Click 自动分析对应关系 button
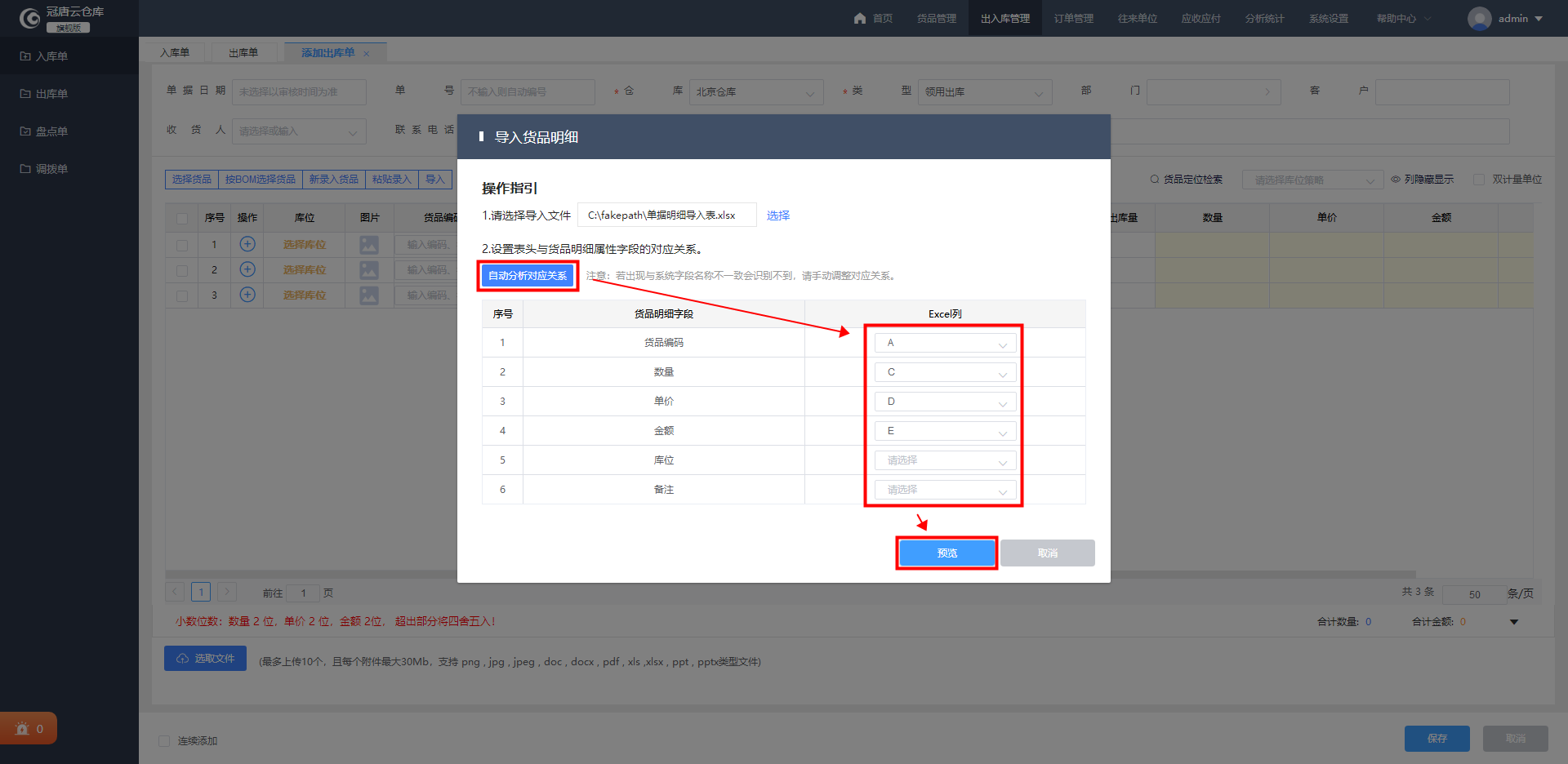 click(528, 276)
